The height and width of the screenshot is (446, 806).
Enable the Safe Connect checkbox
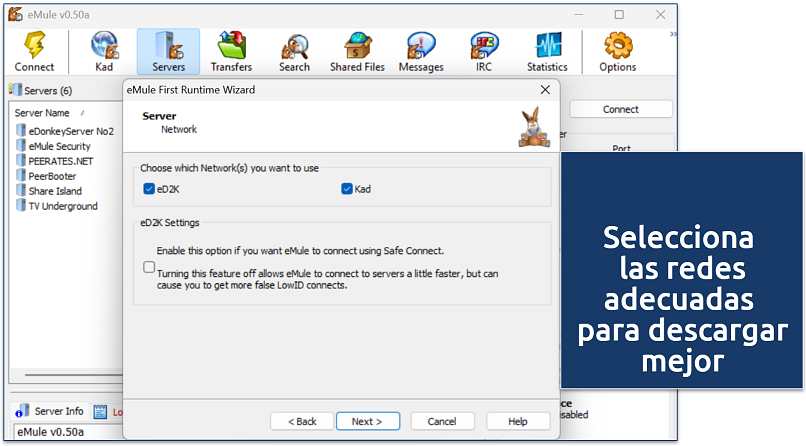[149, 267]
